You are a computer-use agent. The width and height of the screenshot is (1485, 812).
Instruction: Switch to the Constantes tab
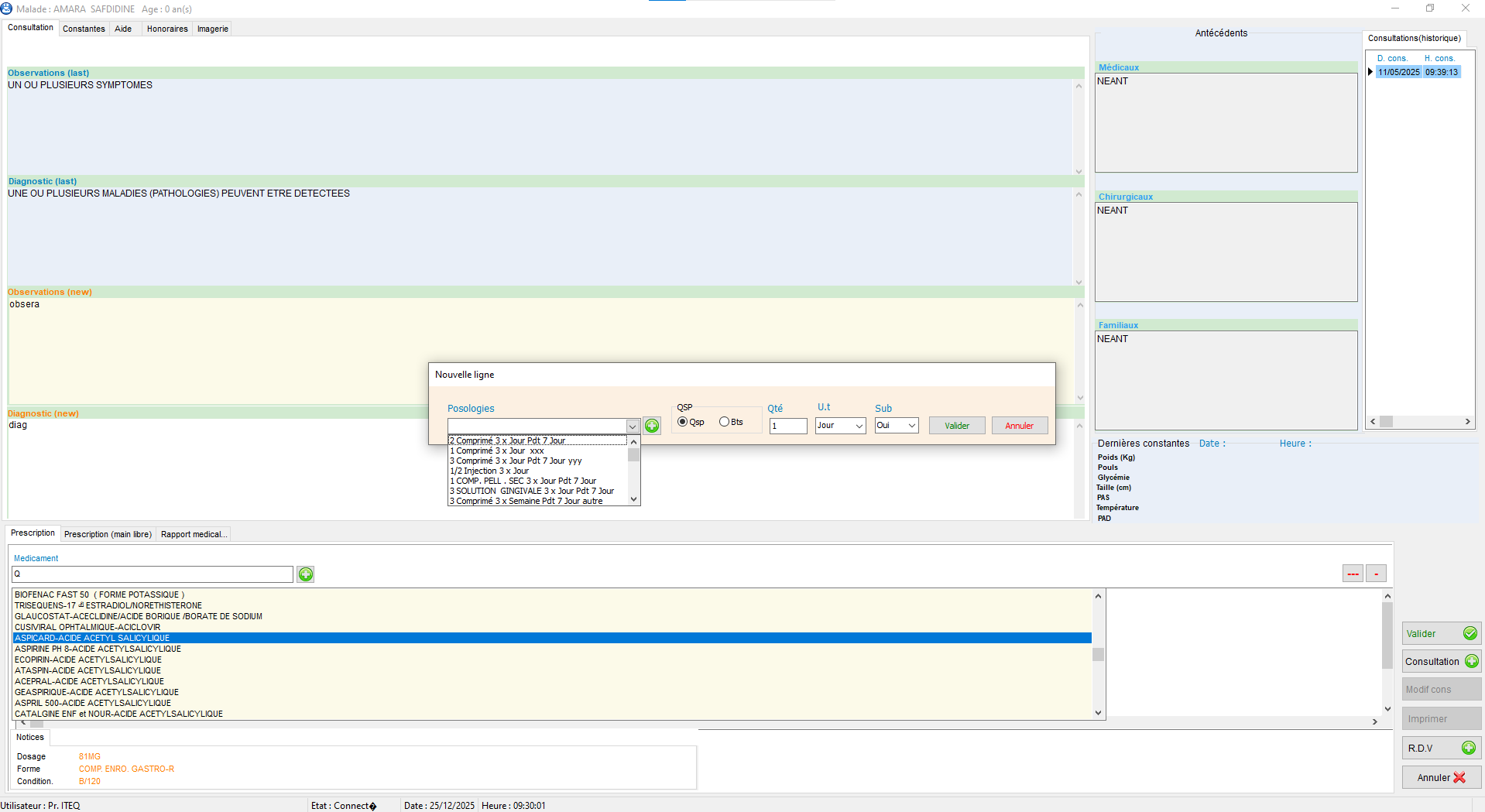click(84, 29)
